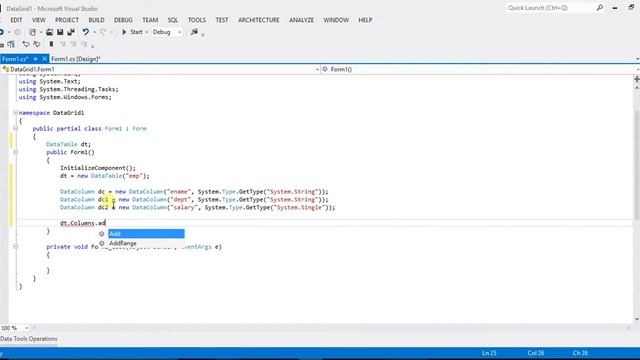640x360 pixels.
Task: Click the "salary" string in the dc2 line
Action: point(183,207)
